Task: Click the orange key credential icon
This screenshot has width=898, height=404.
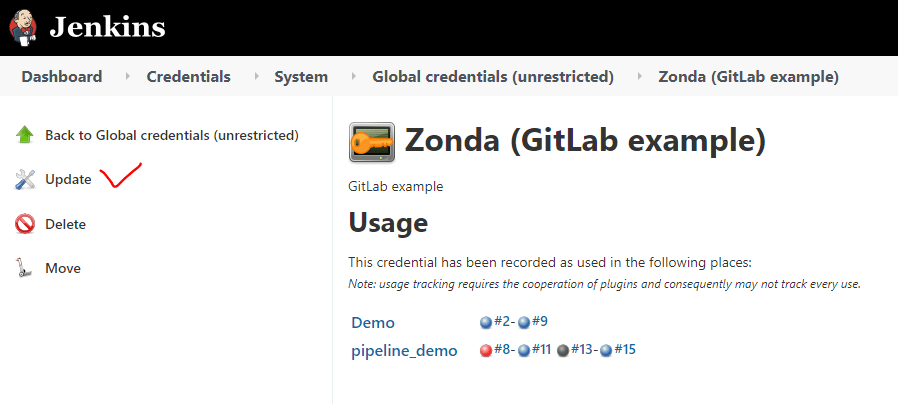Action: 372,142
